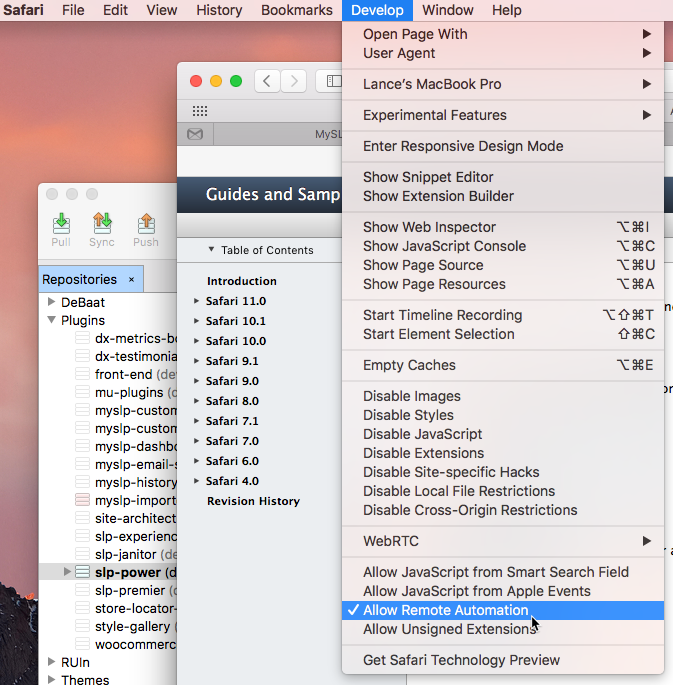The image size is (673, 685).
Task: Open the WebRTC submenu
Action: 503,541
